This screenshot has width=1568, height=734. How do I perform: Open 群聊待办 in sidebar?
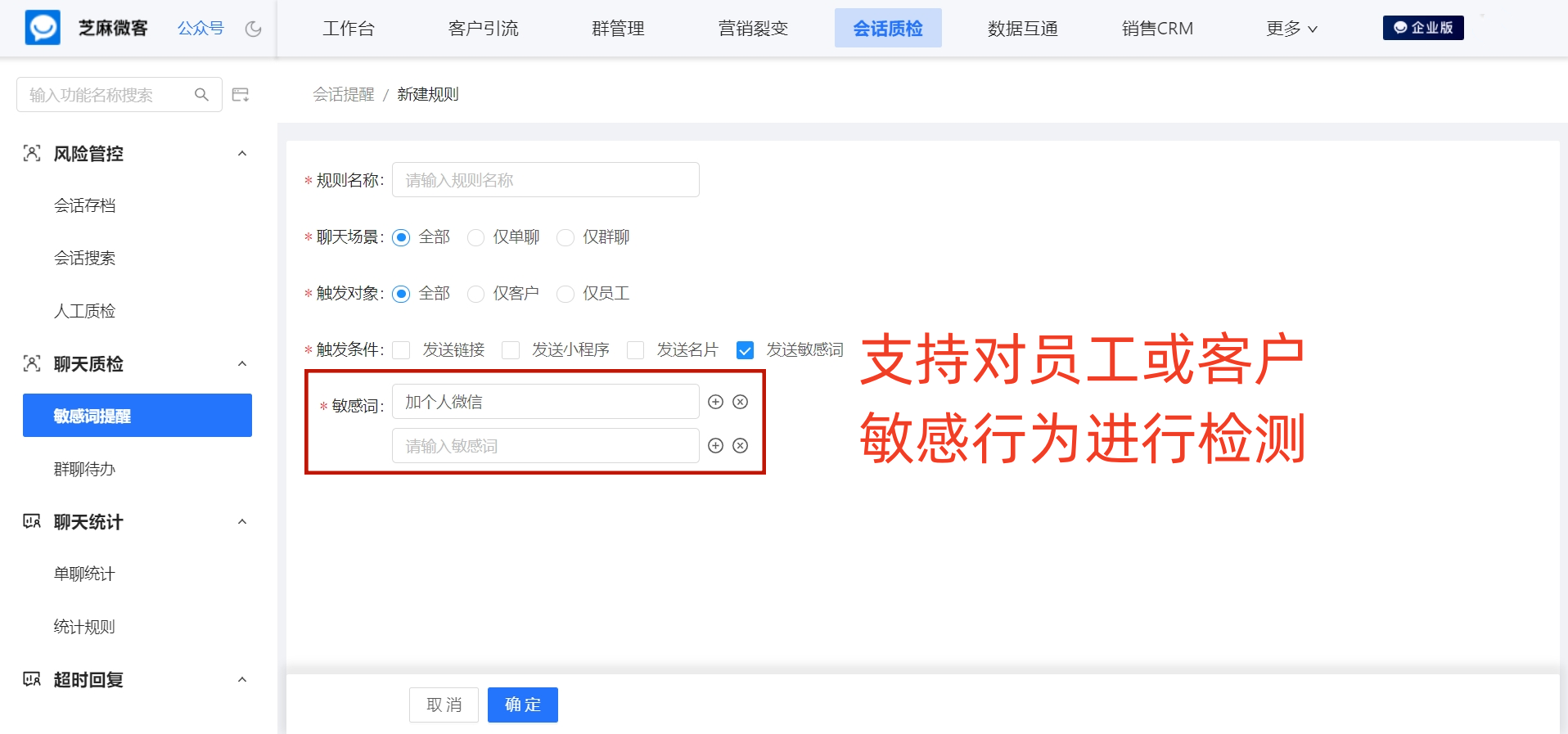coord(85,469)
